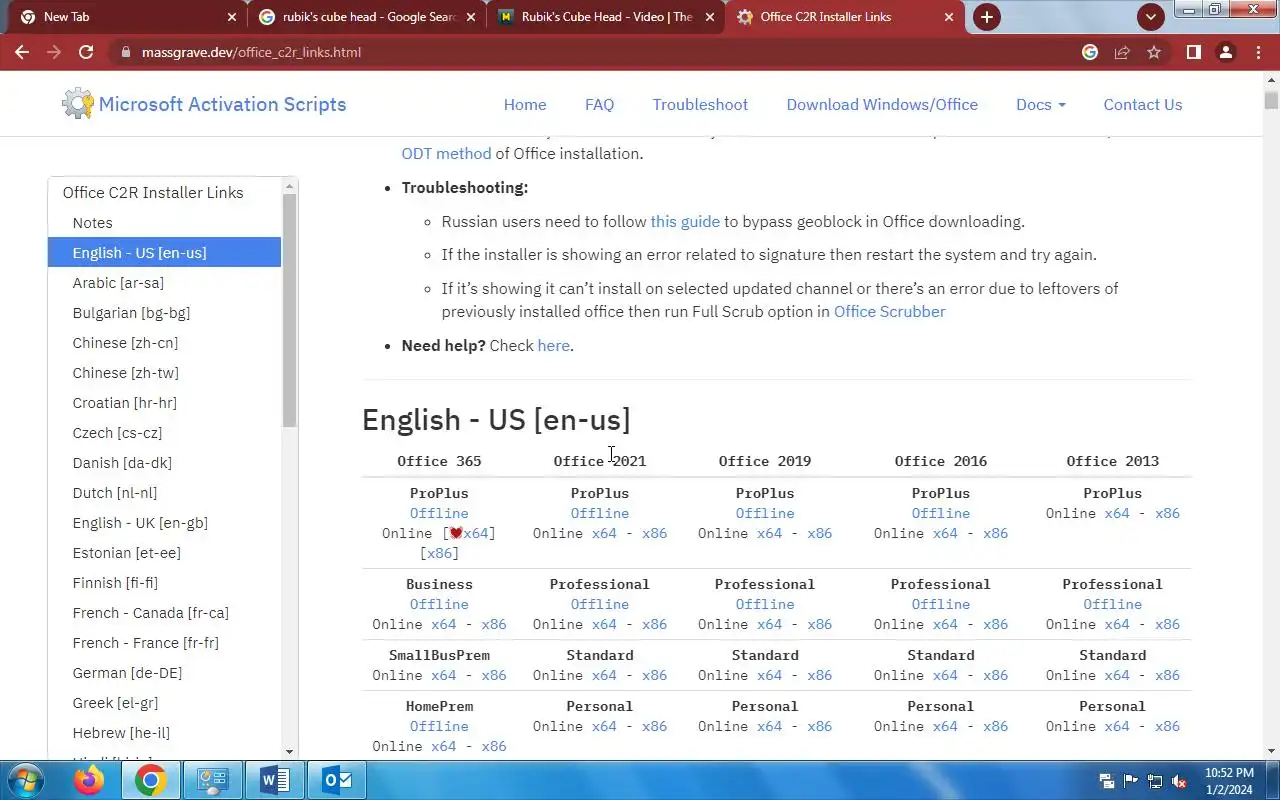Image resolution: width=1280 pixels, height=800 pixels.
Task: Click the Microsoft Activation Scripts title link
Action: pyautogui.click(x=222, y=104)
